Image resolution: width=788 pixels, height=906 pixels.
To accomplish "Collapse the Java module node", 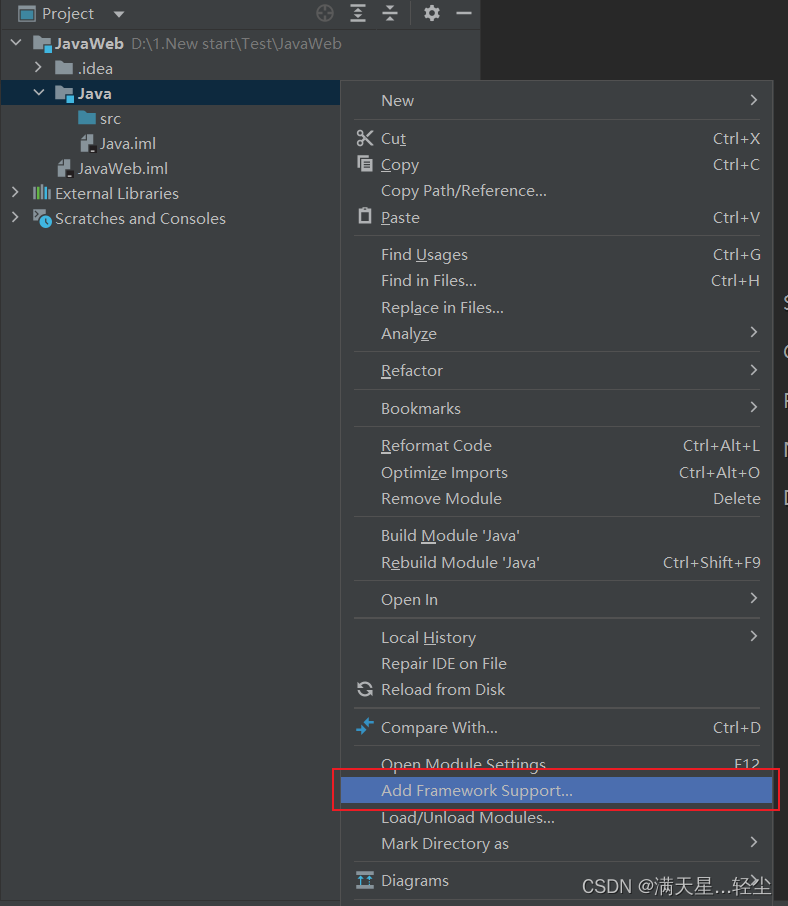I will [39, 92].
